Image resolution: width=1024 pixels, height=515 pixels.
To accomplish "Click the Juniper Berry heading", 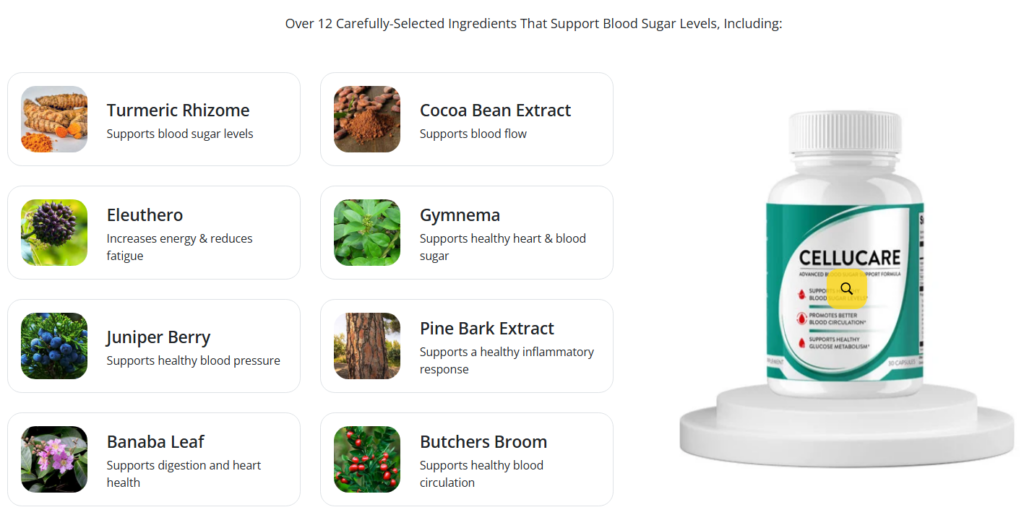I will [x=159, y=337].
